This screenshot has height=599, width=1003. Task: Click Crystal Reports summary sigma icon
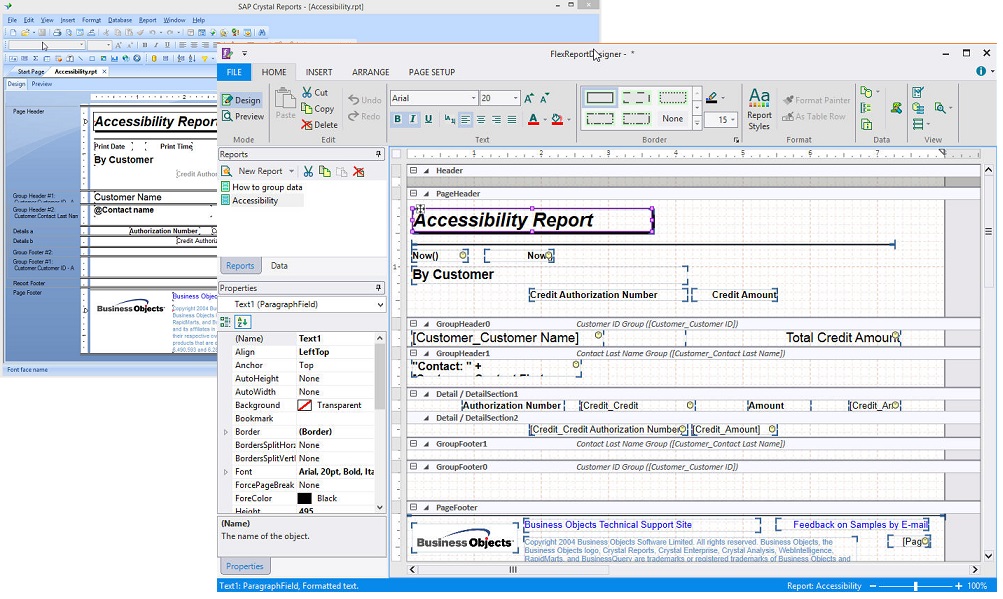pos(35,58)
